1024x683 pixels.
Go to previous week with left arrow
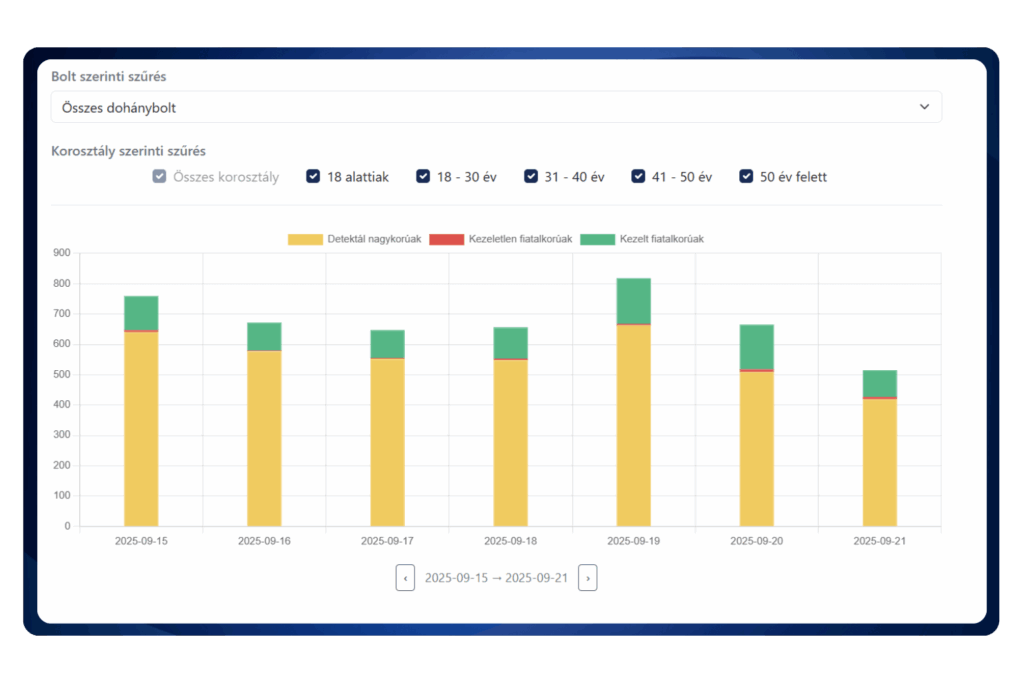405,578
